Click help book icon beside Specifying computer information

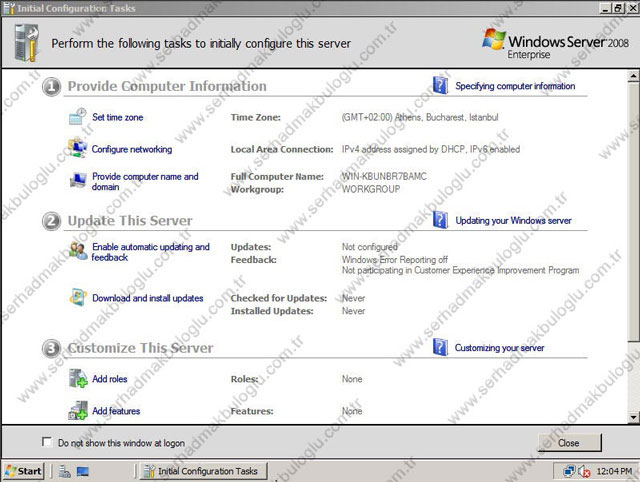click(x=440, y=85)
